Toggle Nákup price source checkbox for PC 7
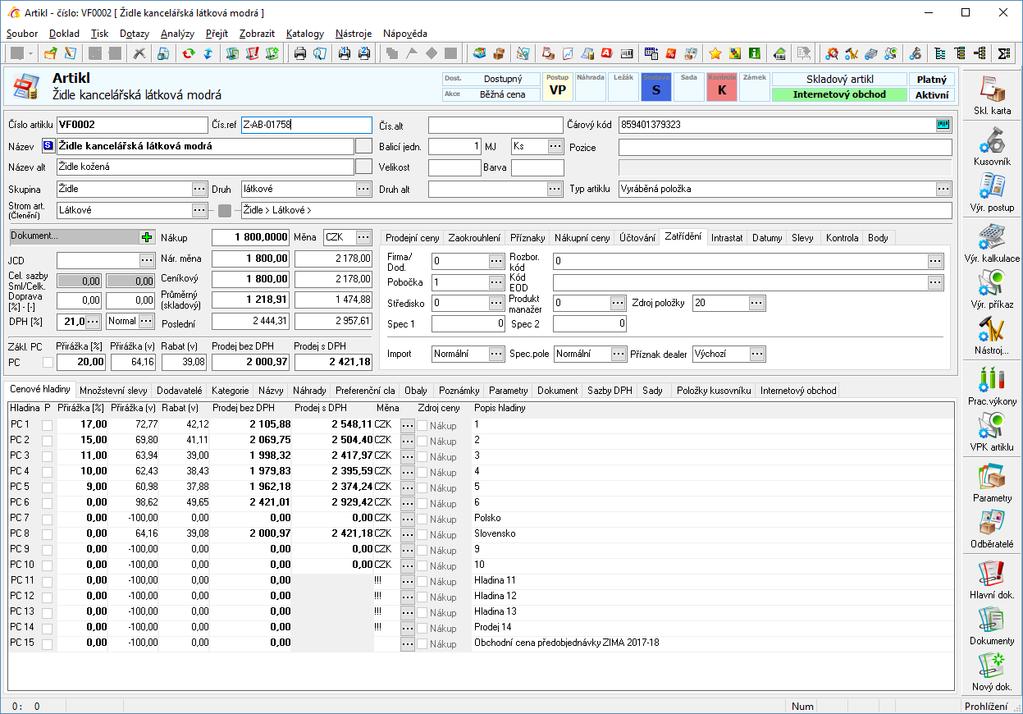Viewport: 1023px width, 714px height. (x=423, y=519)
